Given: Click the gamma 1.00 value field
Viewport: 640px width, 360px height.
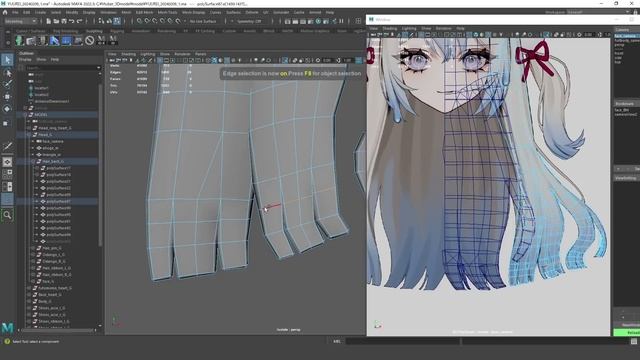Looking at the screenshot, I should tap(347, 60).
